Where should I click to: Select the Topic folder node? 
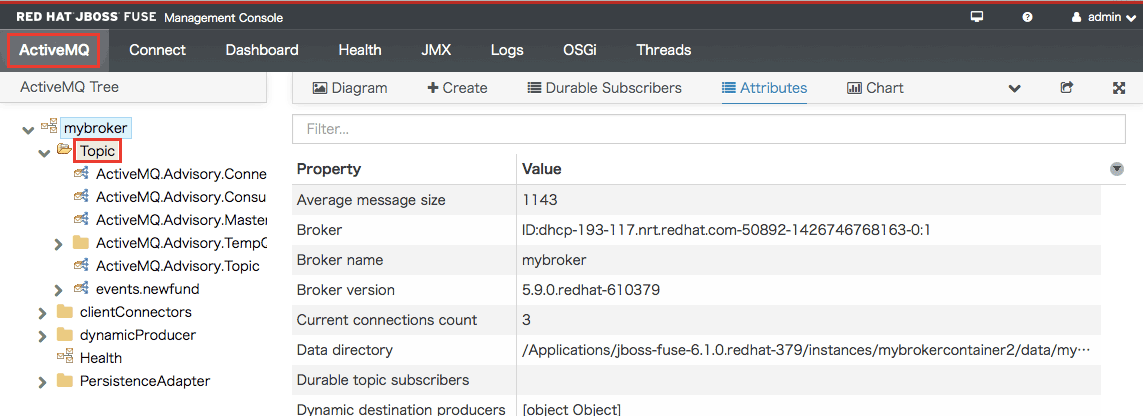pos(97,151)
